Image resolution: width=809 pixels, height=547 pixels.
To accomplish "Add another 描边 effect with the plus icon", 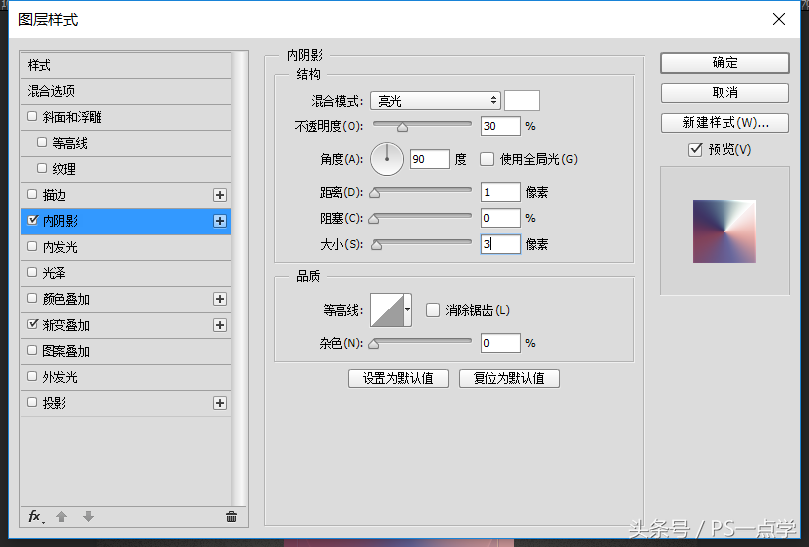I will point(220,195).
